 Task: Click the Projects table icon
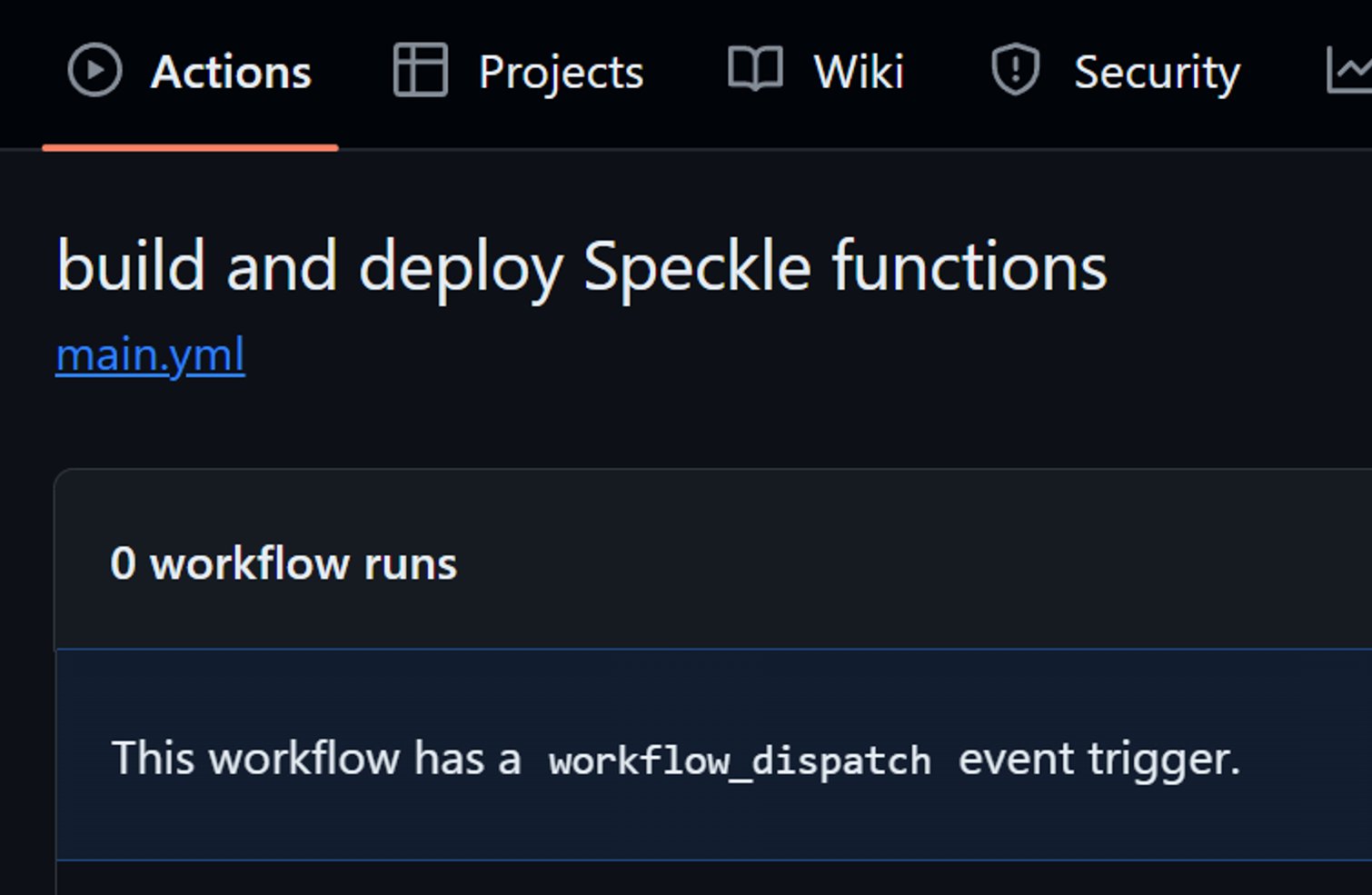tap(420, 71)
